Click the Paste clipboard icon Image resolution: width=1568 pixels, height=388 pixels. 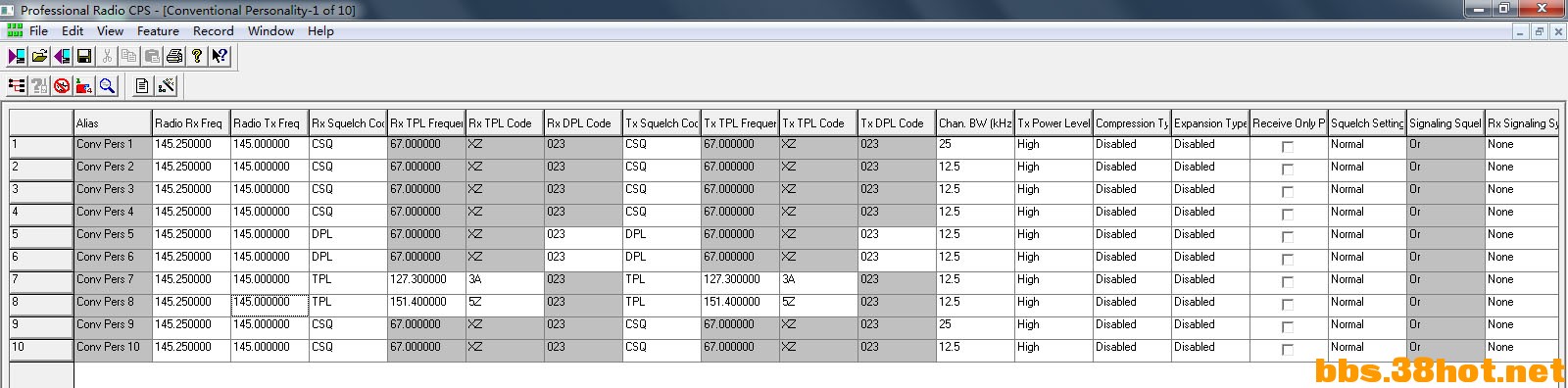(x=152, y=56)
